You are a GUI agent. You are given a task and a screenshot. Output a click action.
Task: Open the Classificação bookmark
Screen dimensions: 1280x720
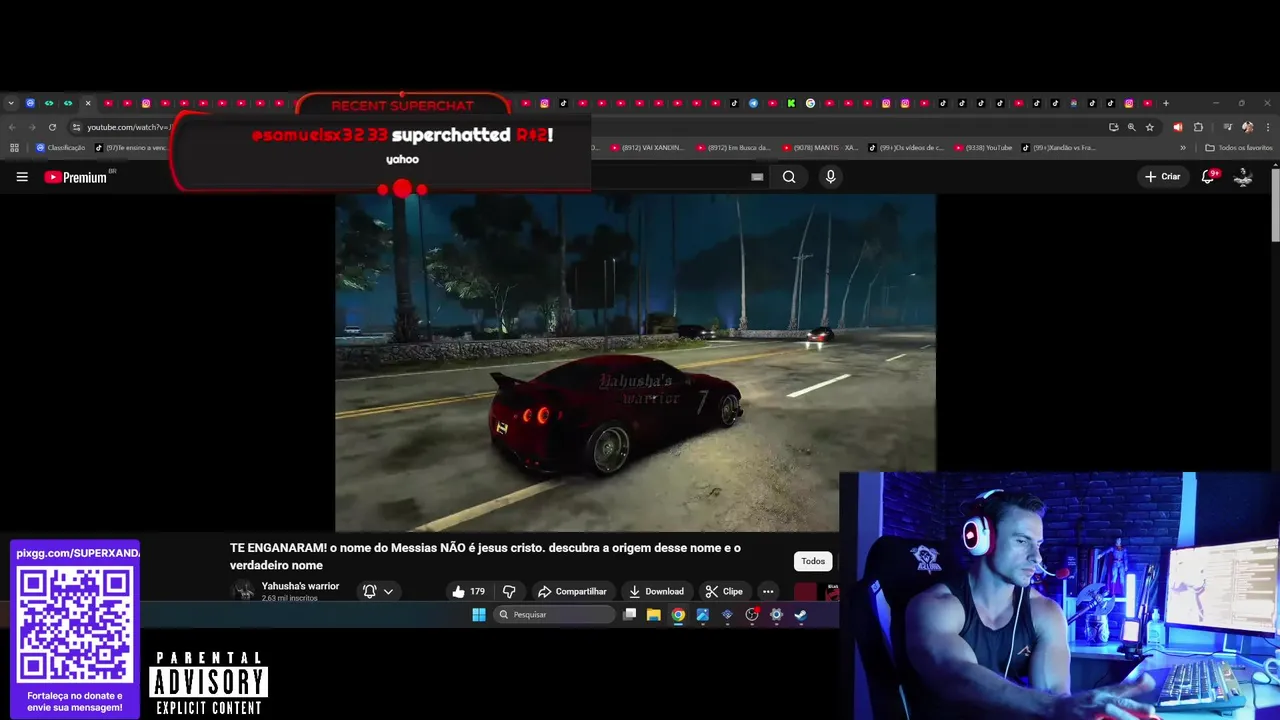60,148
